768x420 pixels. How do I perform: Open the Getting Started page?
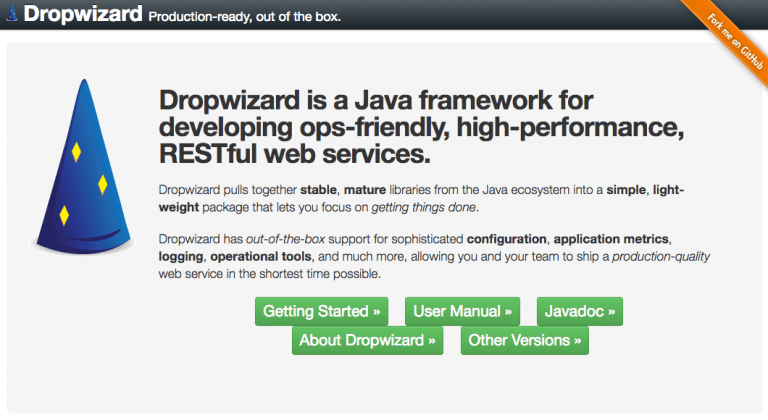321,311
